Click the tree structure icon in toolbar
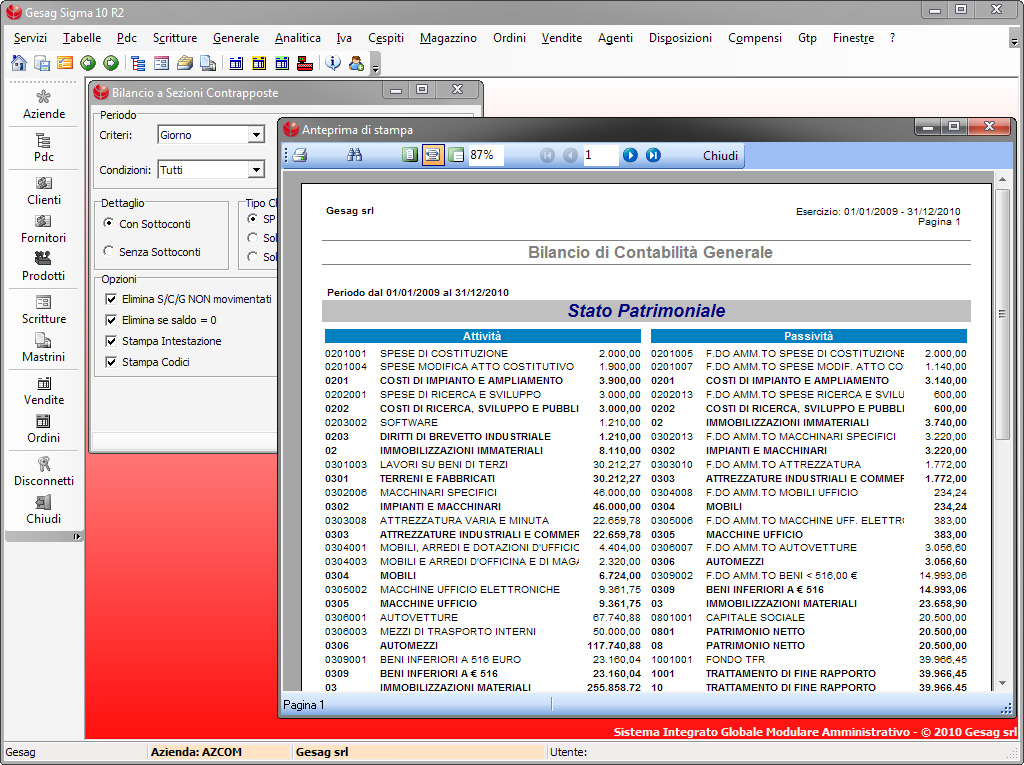The width and height of the screenshot is (1024, 765). (x=138, y=63)
